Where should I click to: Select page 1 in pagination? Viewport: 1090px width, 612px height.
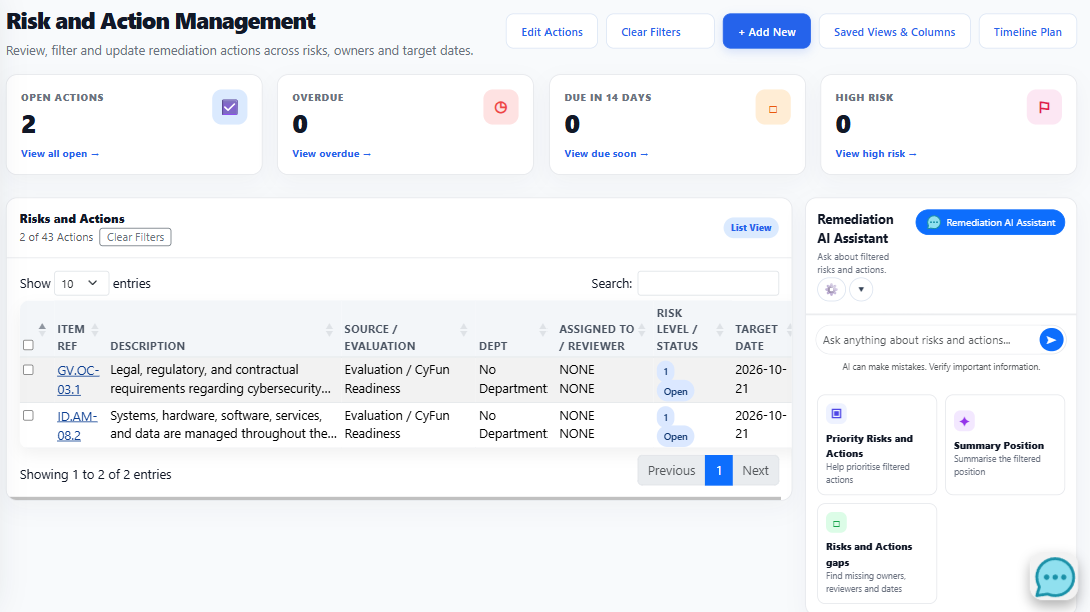[719, 470]
